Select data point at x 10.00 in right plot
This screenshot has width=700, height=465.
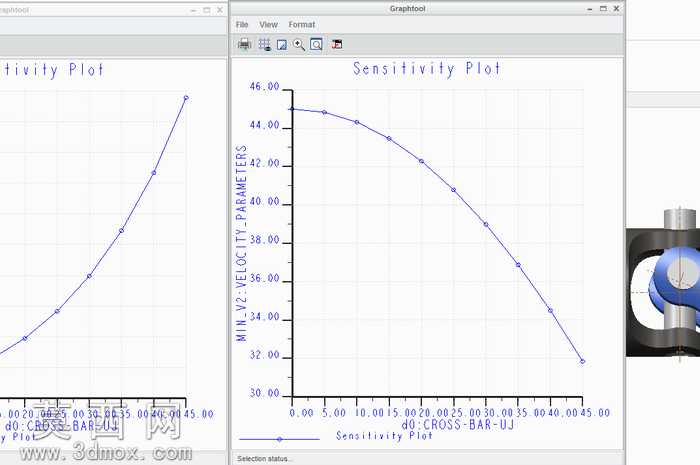pos(357,122)
